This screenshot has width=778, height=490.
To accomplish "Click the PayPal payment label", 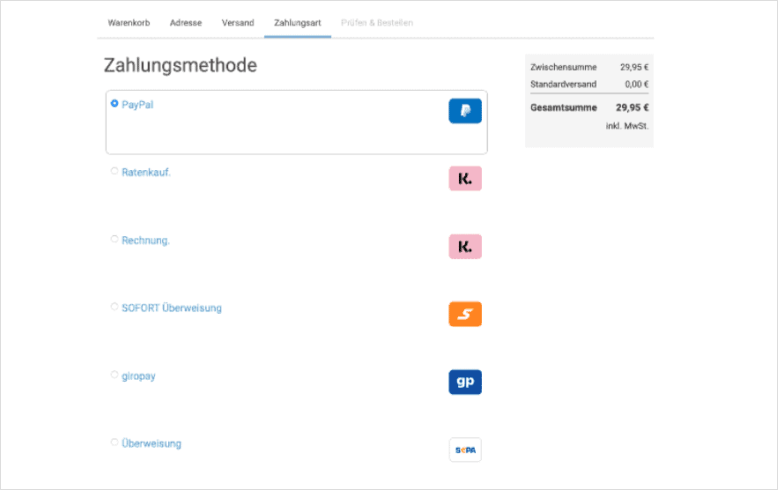I will (137, 105).
